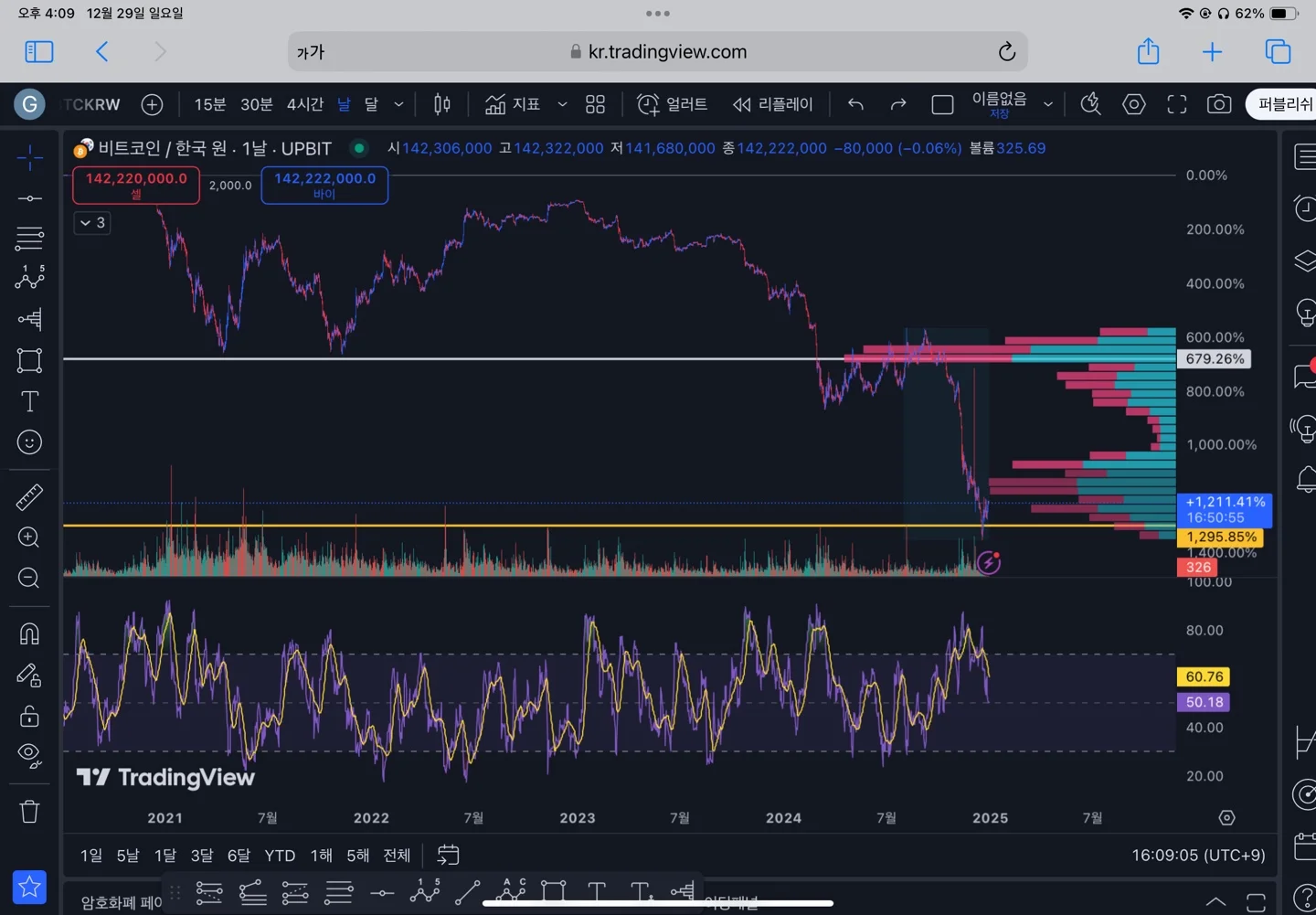Select the crosshair cursor tool
This screenshot has width=1316, height=915.
pyautogui.click(x=29, y=158)
